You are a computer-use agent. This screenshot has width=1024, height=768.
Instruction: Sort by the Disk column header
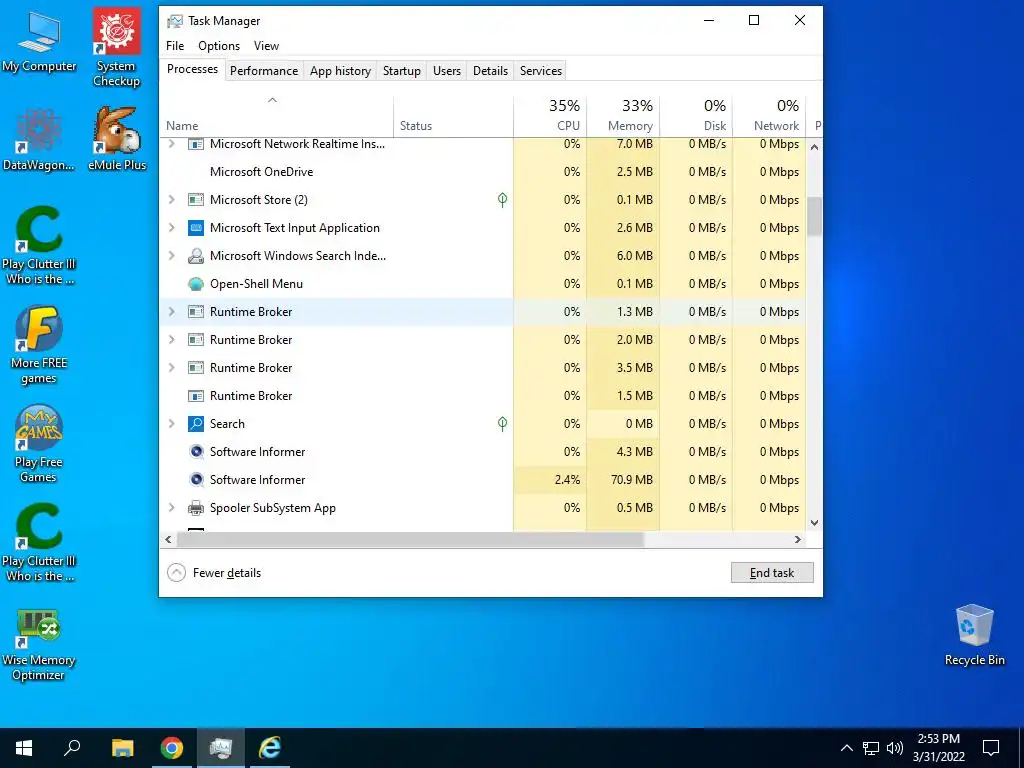697,116
